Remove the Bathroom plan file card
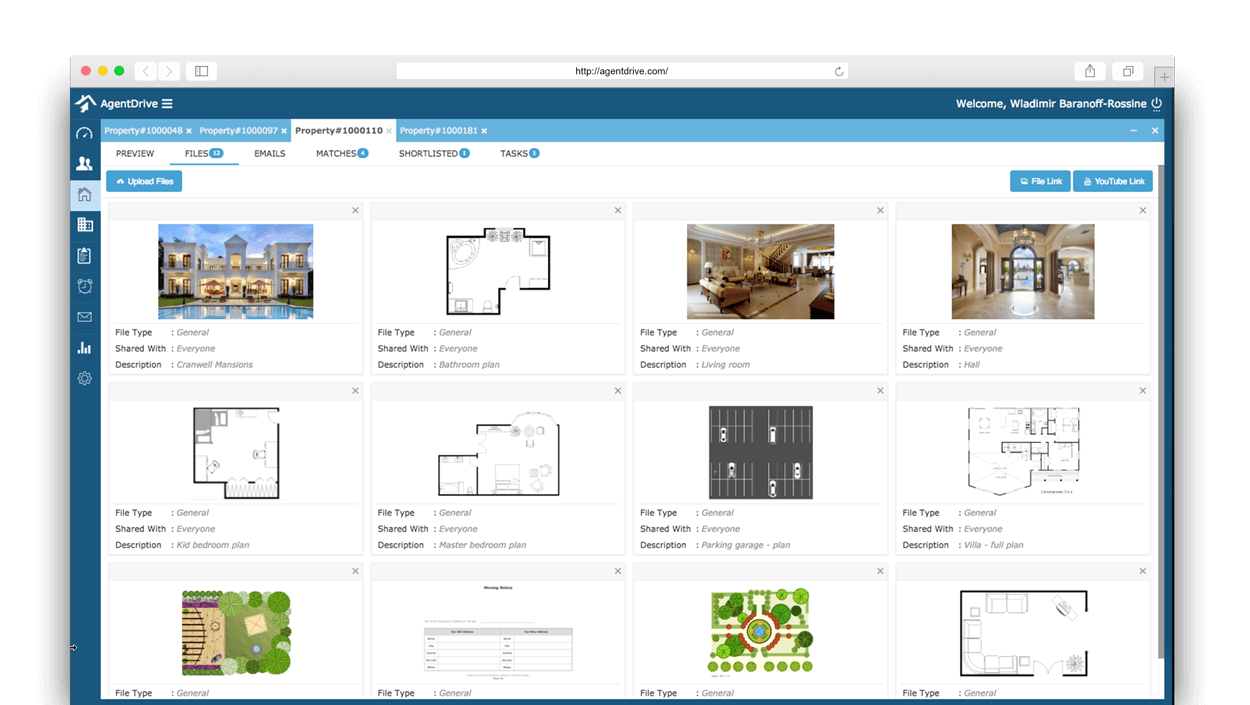Image resolution: width=1250 pixels, height=705 pixels. click(618, 210)
